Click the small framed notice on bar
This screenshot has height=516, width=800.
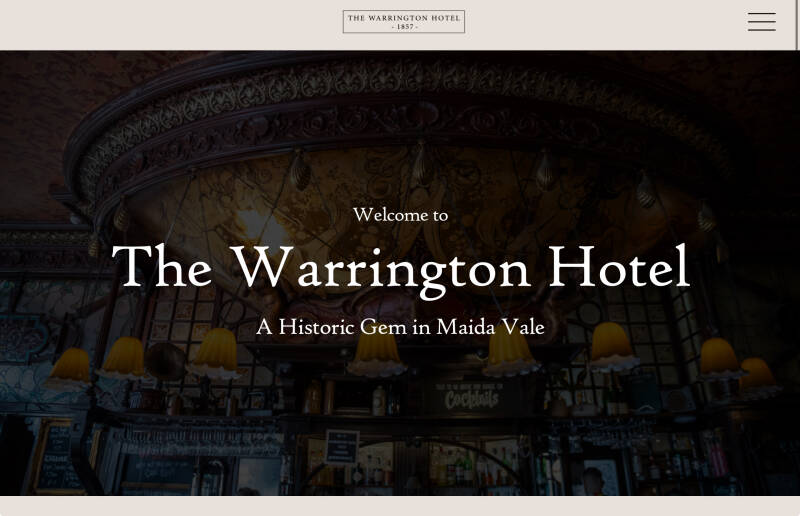point(342,447)
